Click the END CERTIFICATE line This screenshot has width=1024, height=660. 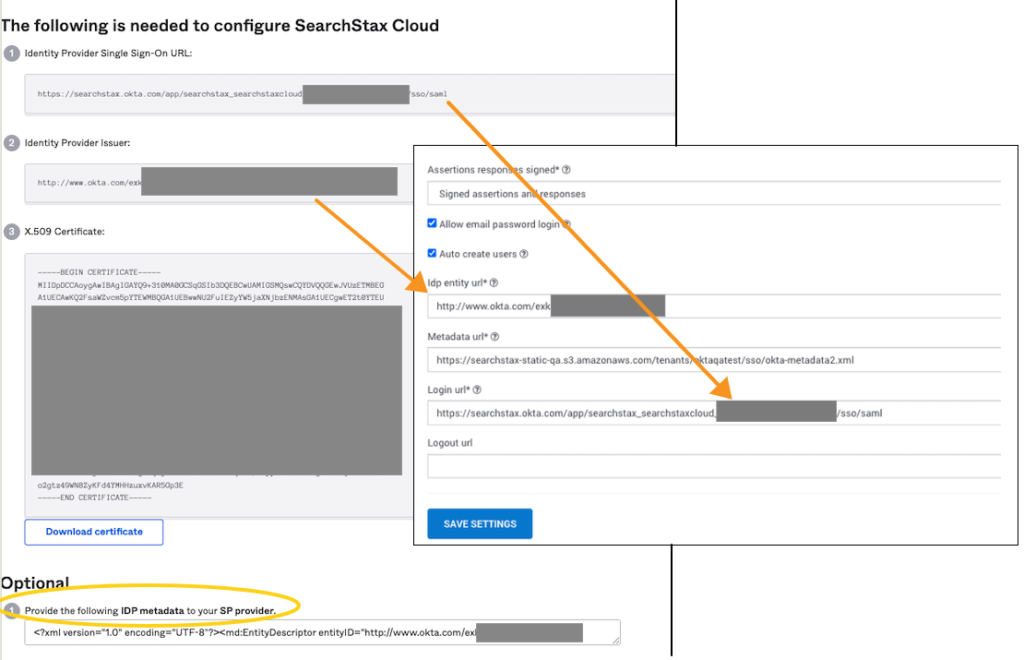click(x=94, y=497)
